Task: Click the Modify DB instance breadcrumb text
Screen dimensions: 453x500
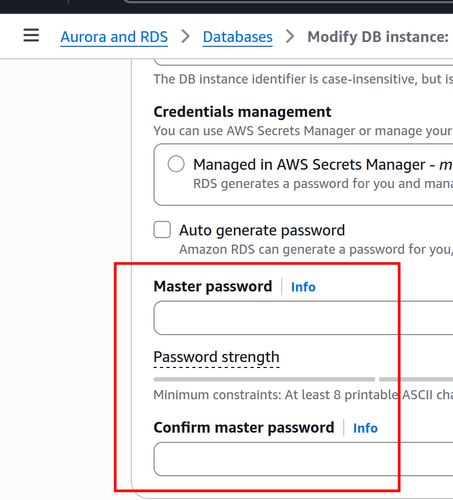Action: (x=378, y=37)
